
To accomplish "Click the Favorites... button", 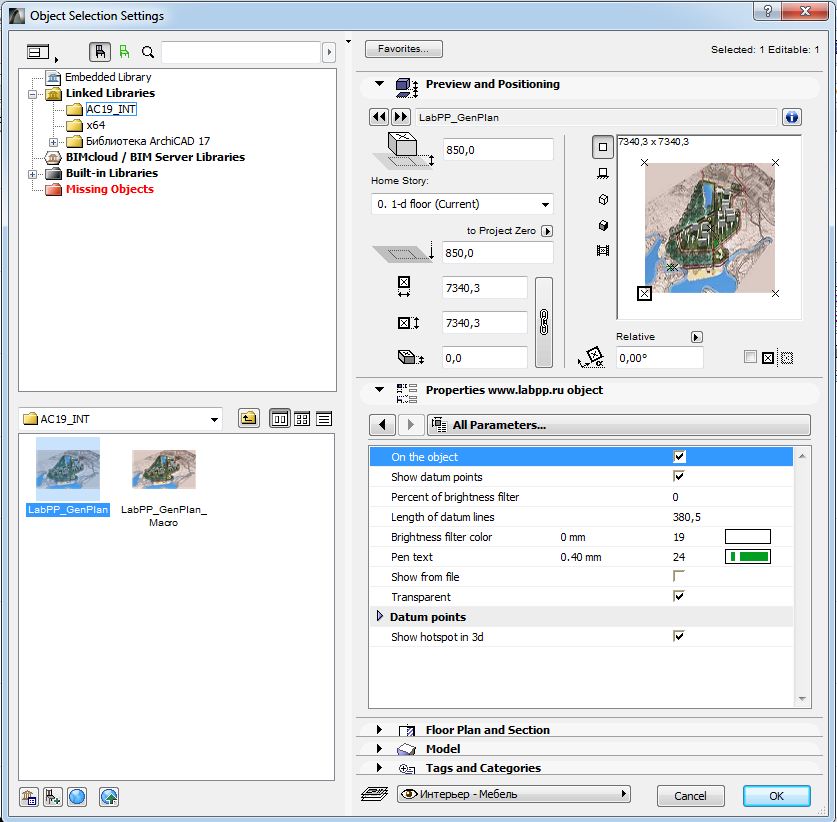I will tap(404, 49).
